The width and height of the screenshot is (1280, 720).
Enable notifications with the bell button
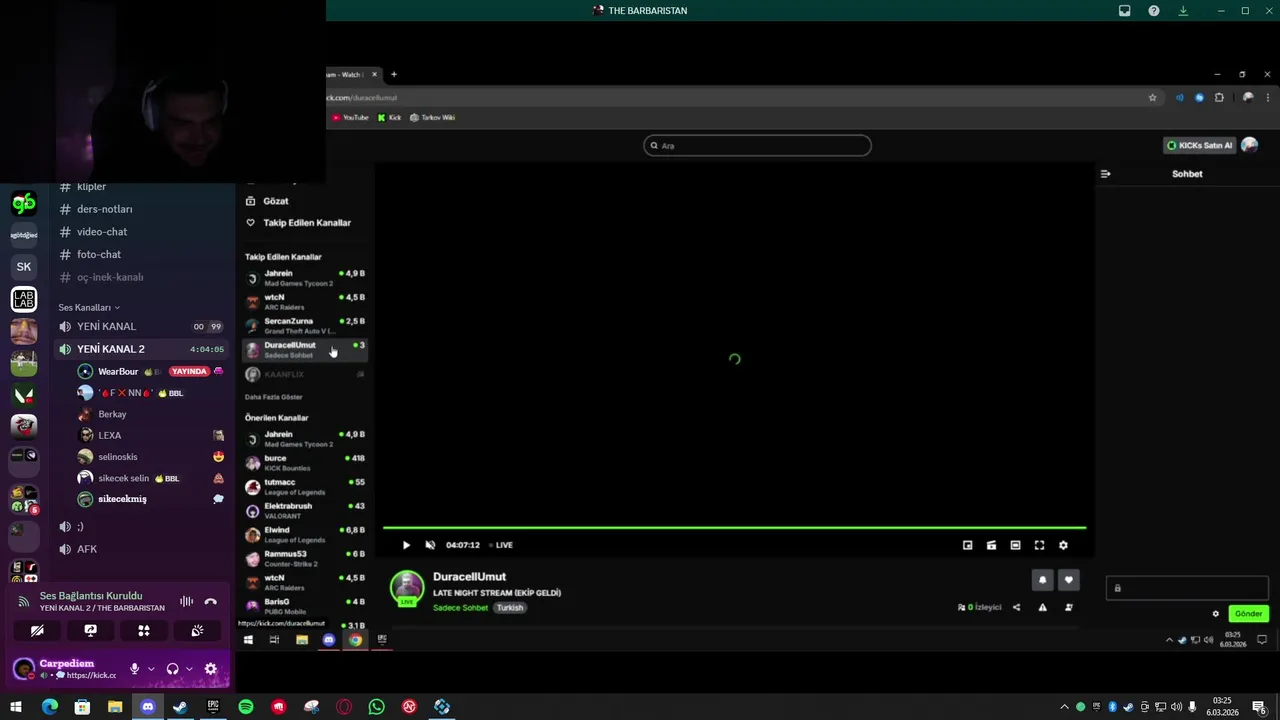(x=1042, y=580)
